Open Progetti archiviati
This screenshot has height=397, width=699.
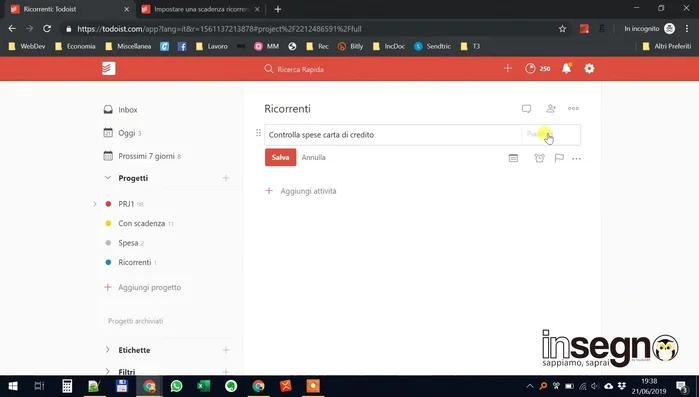pyautogui.click(x=136, y=321)
